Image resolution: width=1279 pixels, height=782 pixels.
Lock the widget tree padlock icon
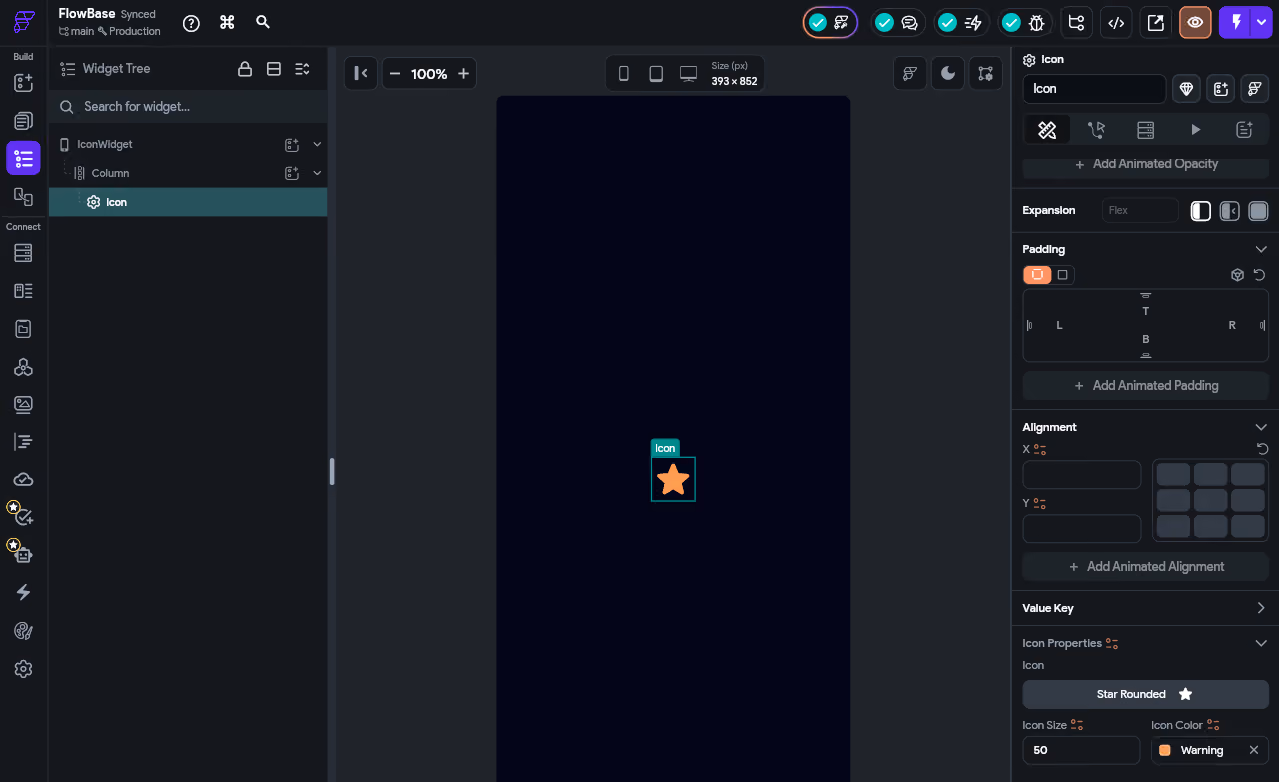pyautogui.click(x=244, y=69)
